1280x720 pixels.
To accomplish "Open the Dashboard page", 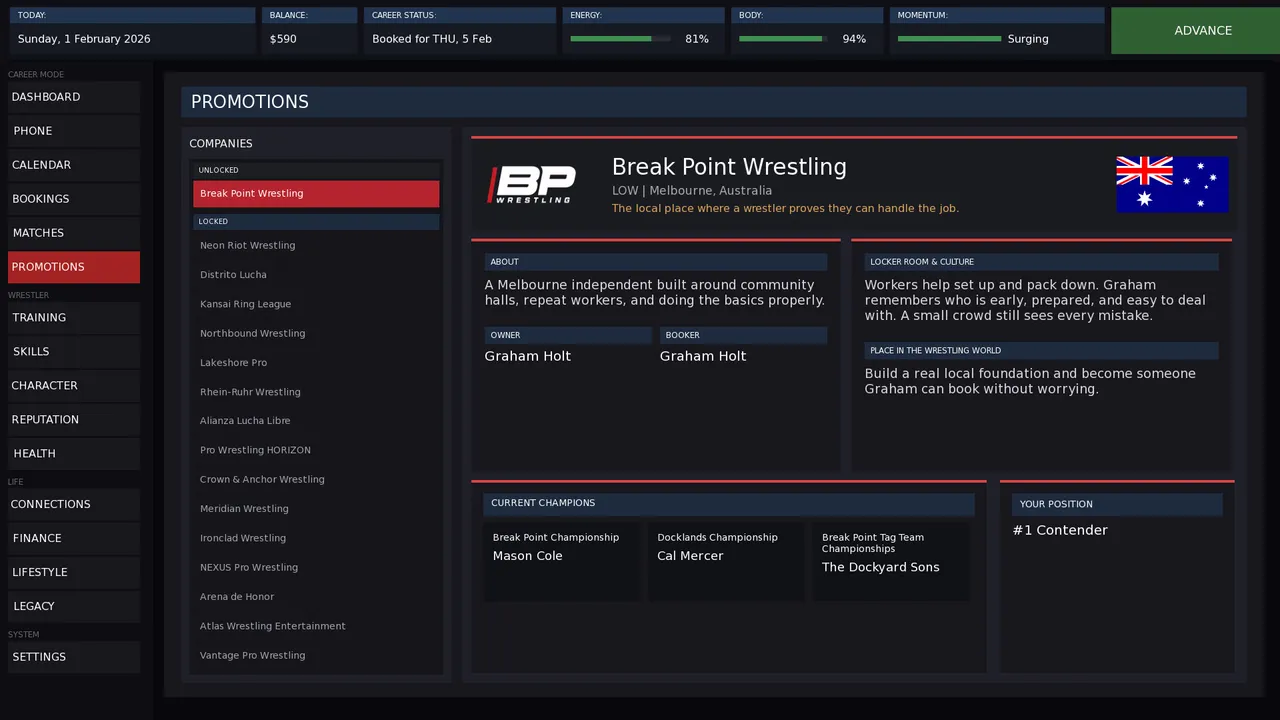I will (x=74, y=97).
